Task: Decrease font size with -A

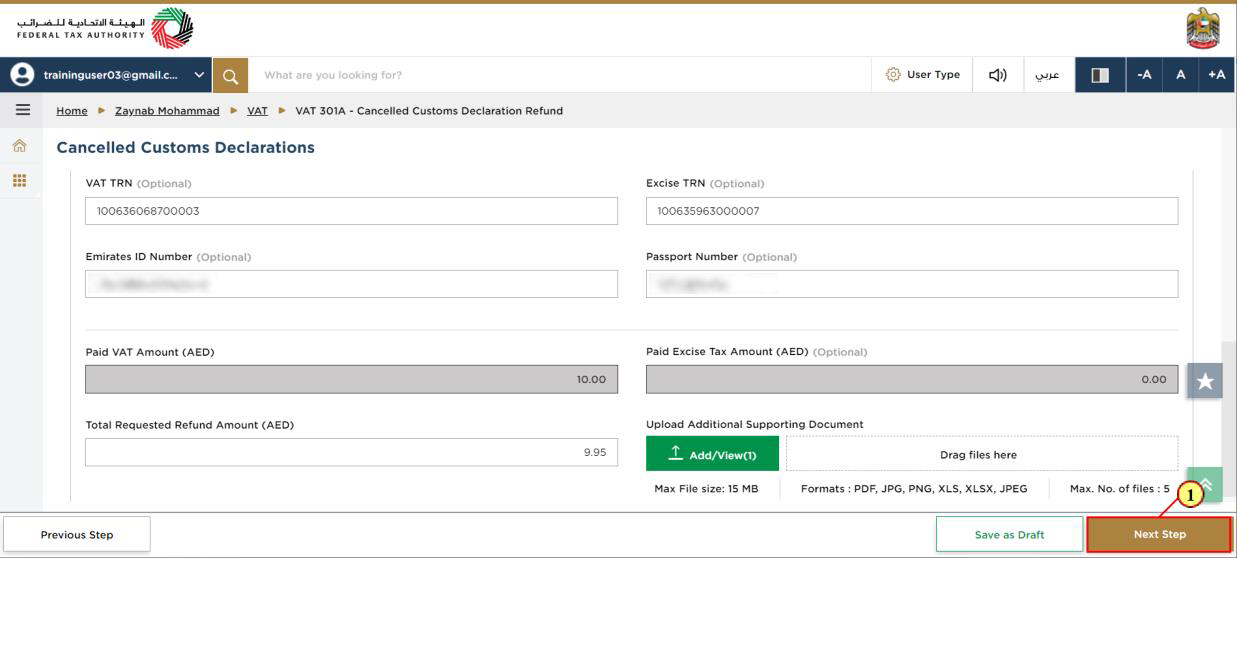Action: 1144,75
